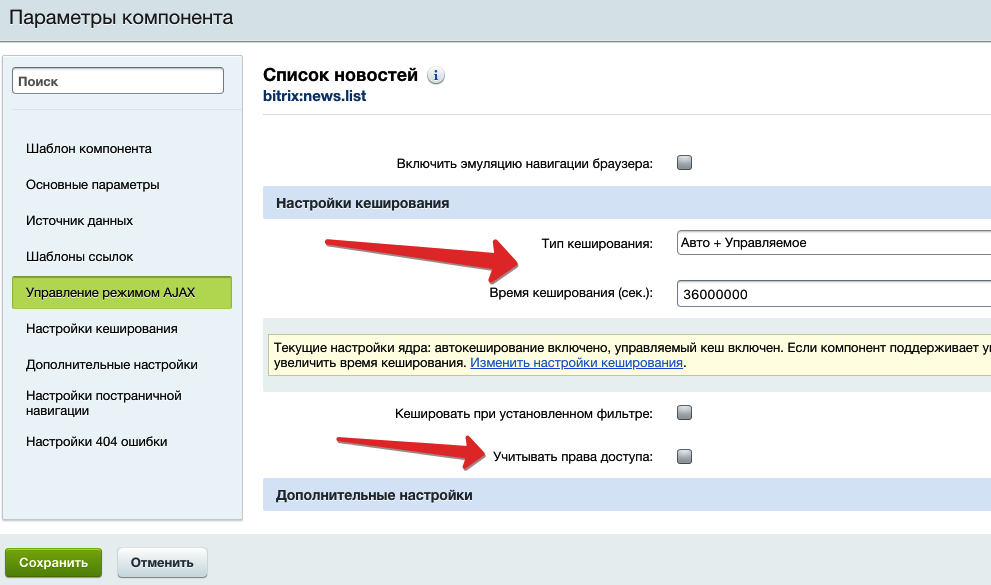991x585 pixels.
Task: Collapse the Дополнительные настройки section header
Action: [374, 495]
